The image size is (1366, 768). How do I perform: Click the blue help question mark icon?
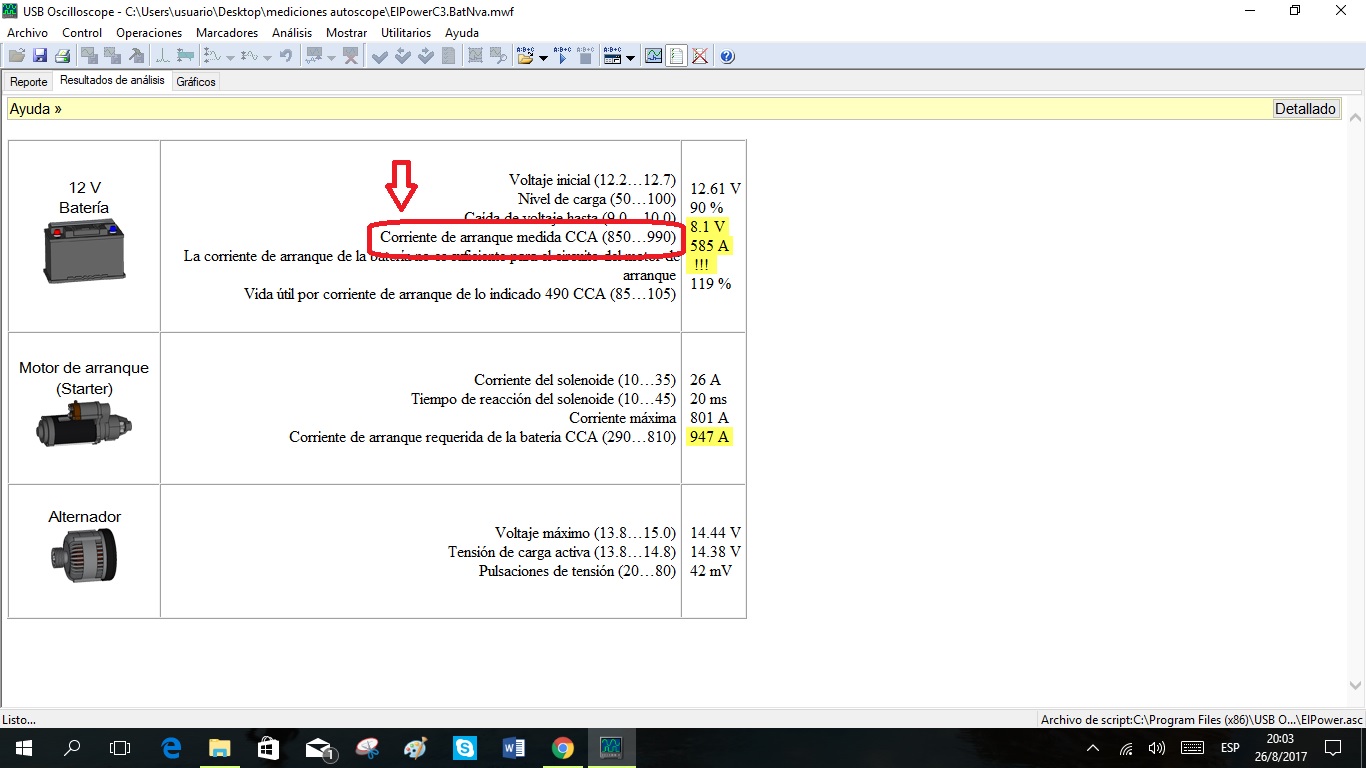coord(727,57)
